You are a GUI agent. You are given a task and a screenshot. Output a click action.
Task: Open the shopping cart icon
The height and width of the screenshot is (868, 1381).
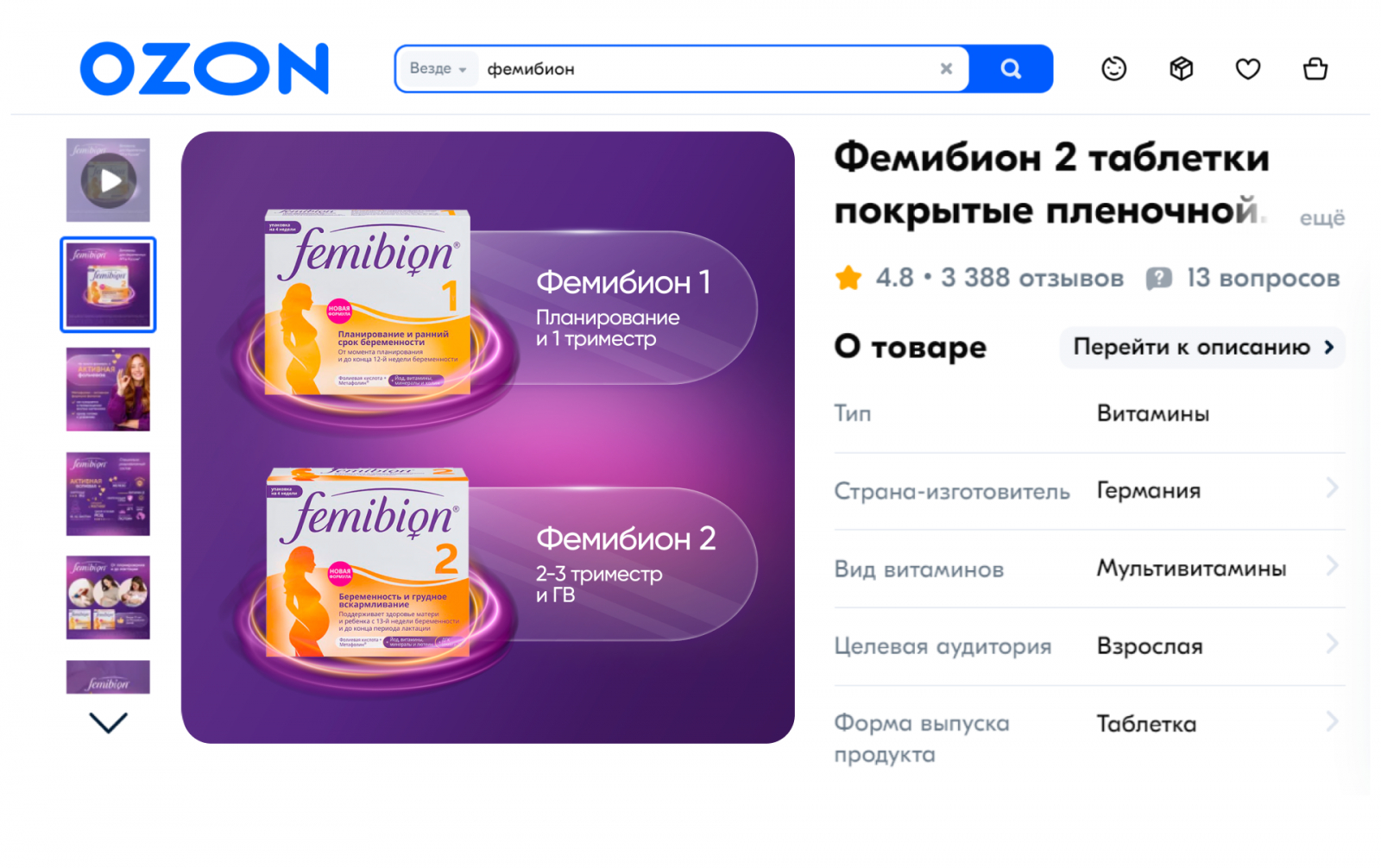[1315, 68]
